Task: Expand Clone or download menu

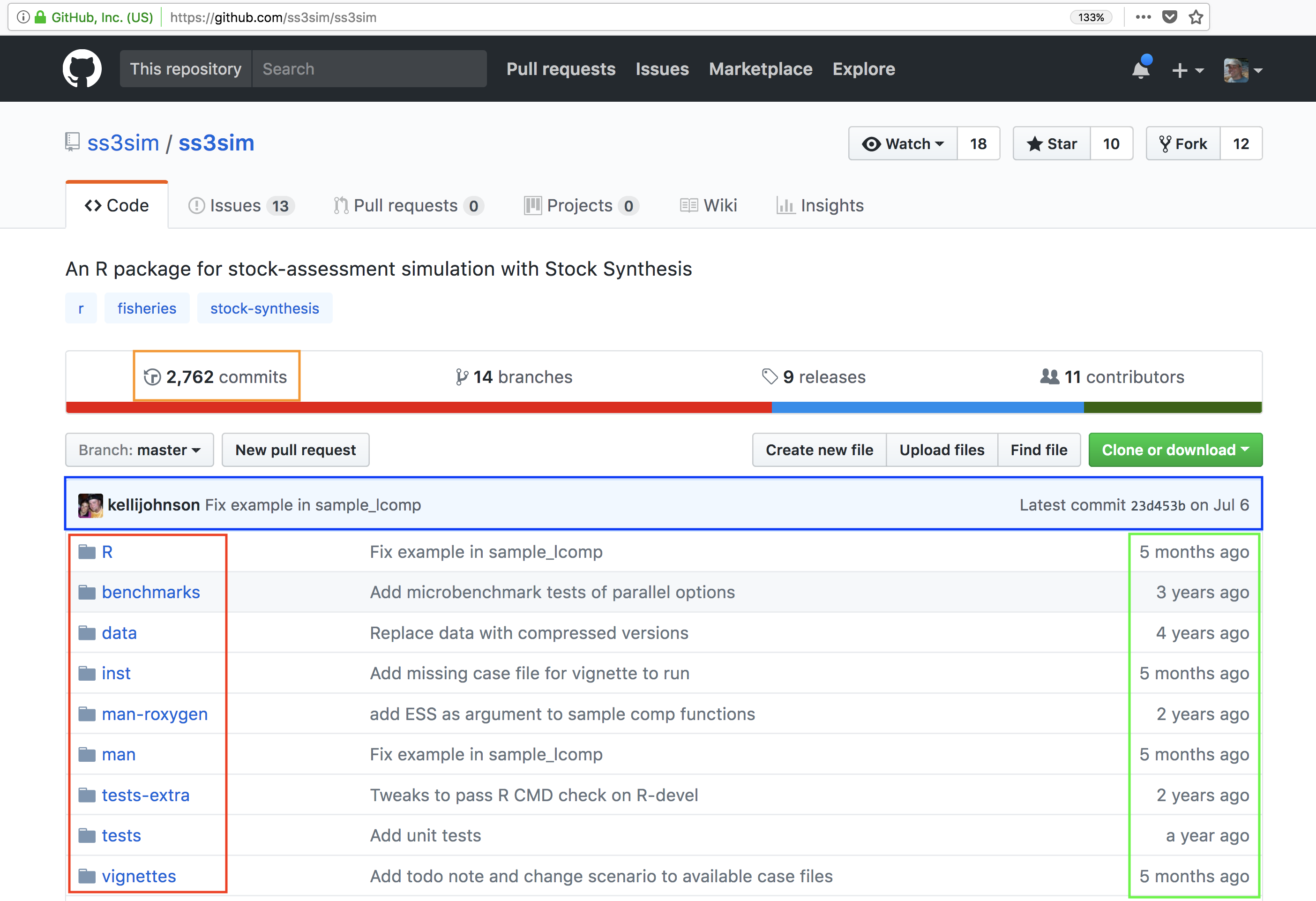Action: point(1175,450)
